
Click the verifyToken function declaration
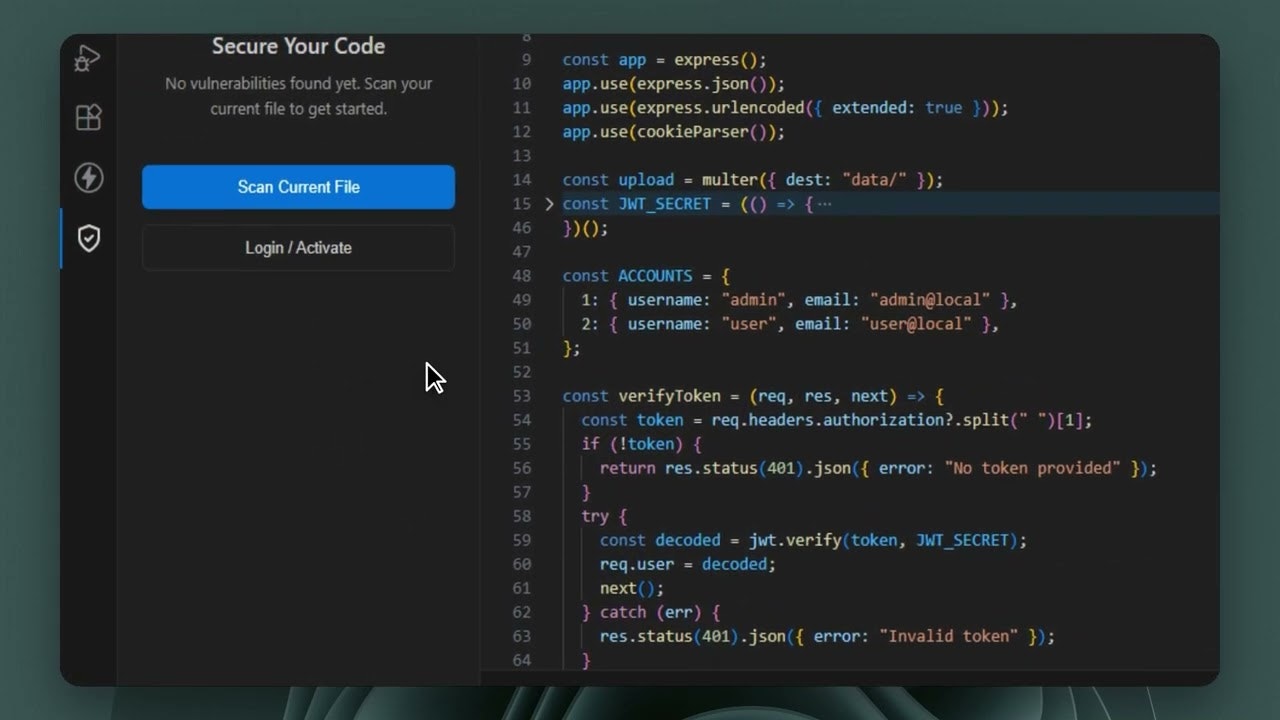coord(753,396)
